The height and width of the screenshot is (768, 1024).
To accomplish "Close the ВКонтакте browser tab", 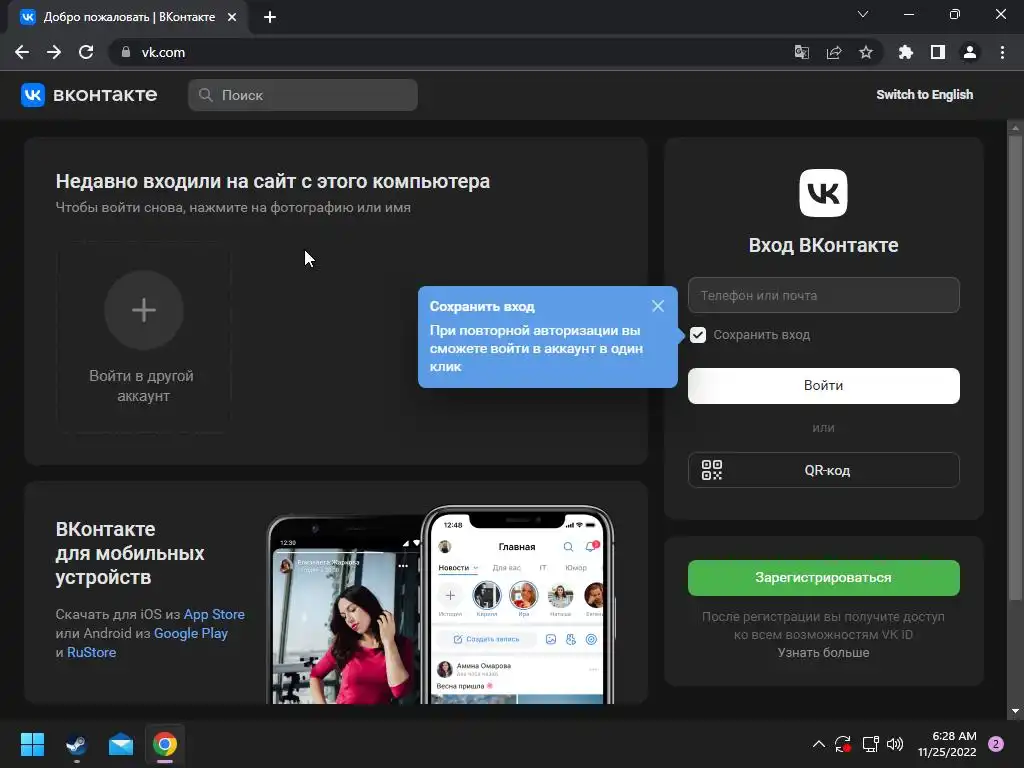I will [x=232, y=17].
